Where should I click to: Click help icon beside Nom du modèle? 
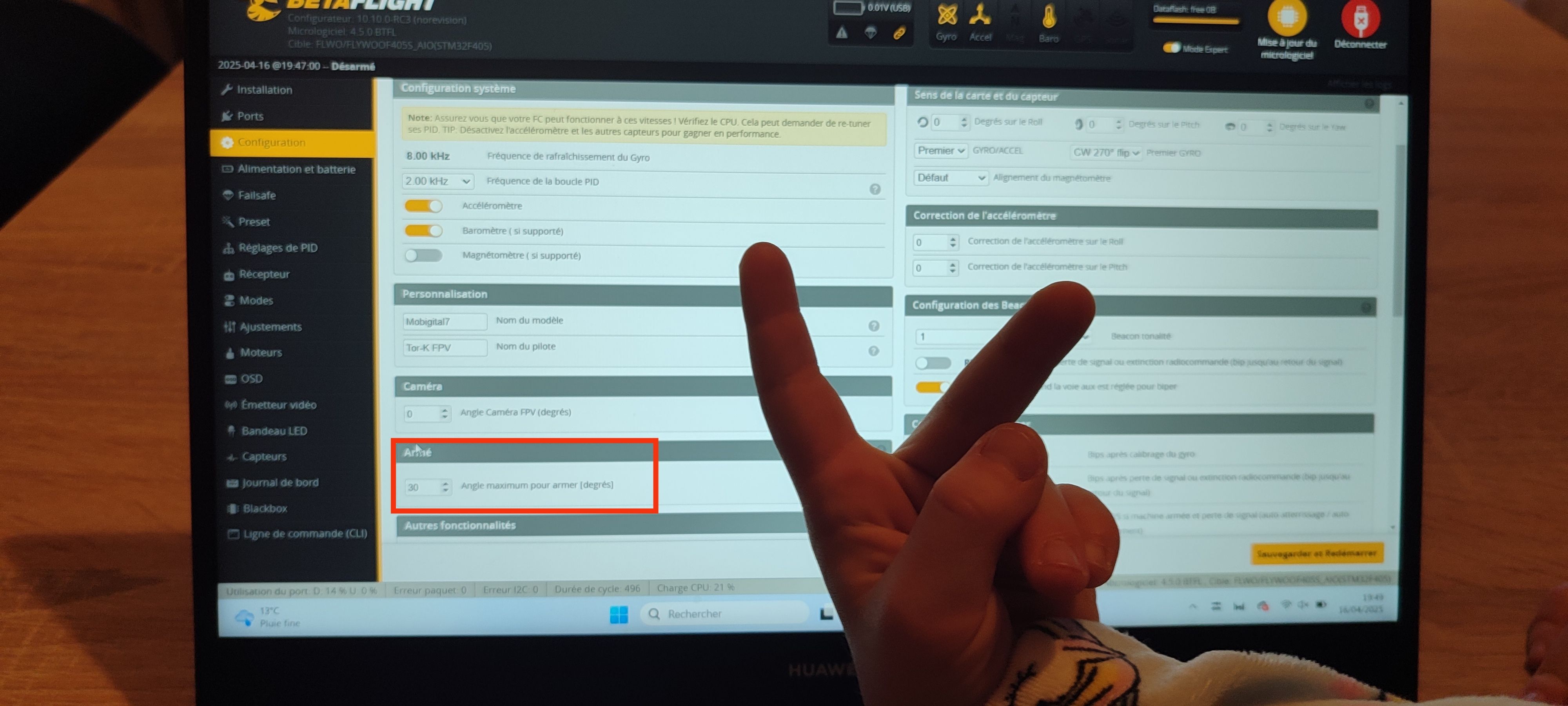pyautogui.click(x=873, y=326)
